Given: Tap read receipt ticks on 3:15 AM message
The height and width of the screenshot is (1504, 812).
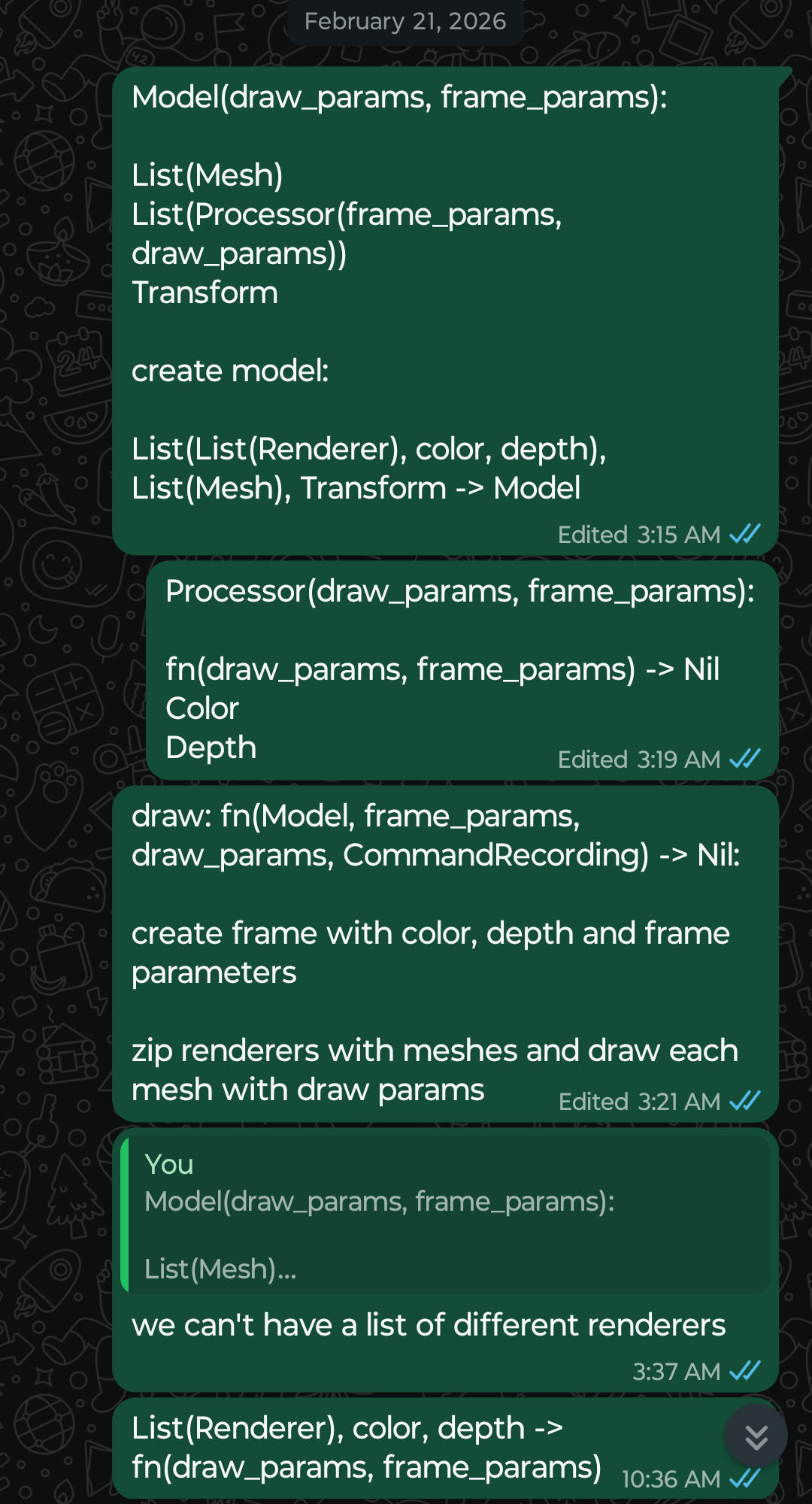Looking at the screenshot, I should coord(745,534).
